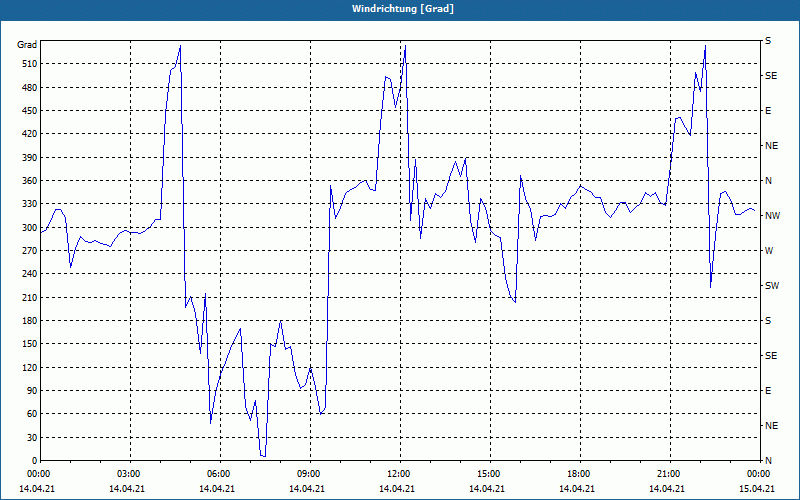800x500 pixels.
Task: Select the 12:00 time axis label
Action: (x=400, y=474)
